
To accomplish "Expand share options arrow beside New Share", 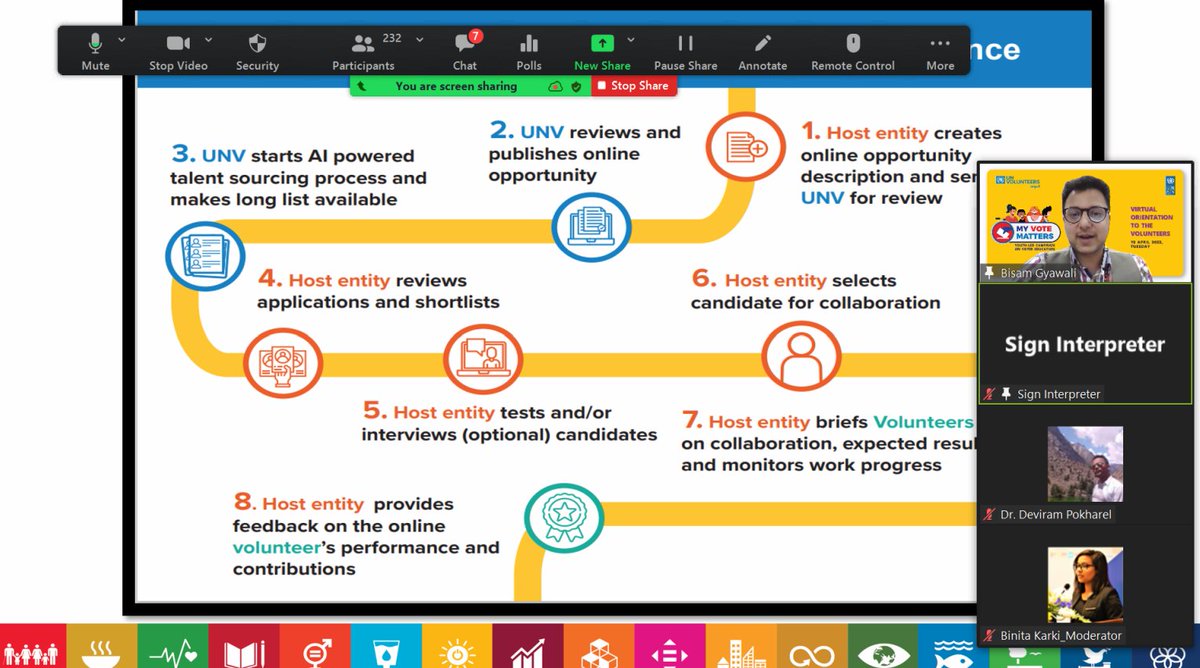I will (x=631, y=40).
